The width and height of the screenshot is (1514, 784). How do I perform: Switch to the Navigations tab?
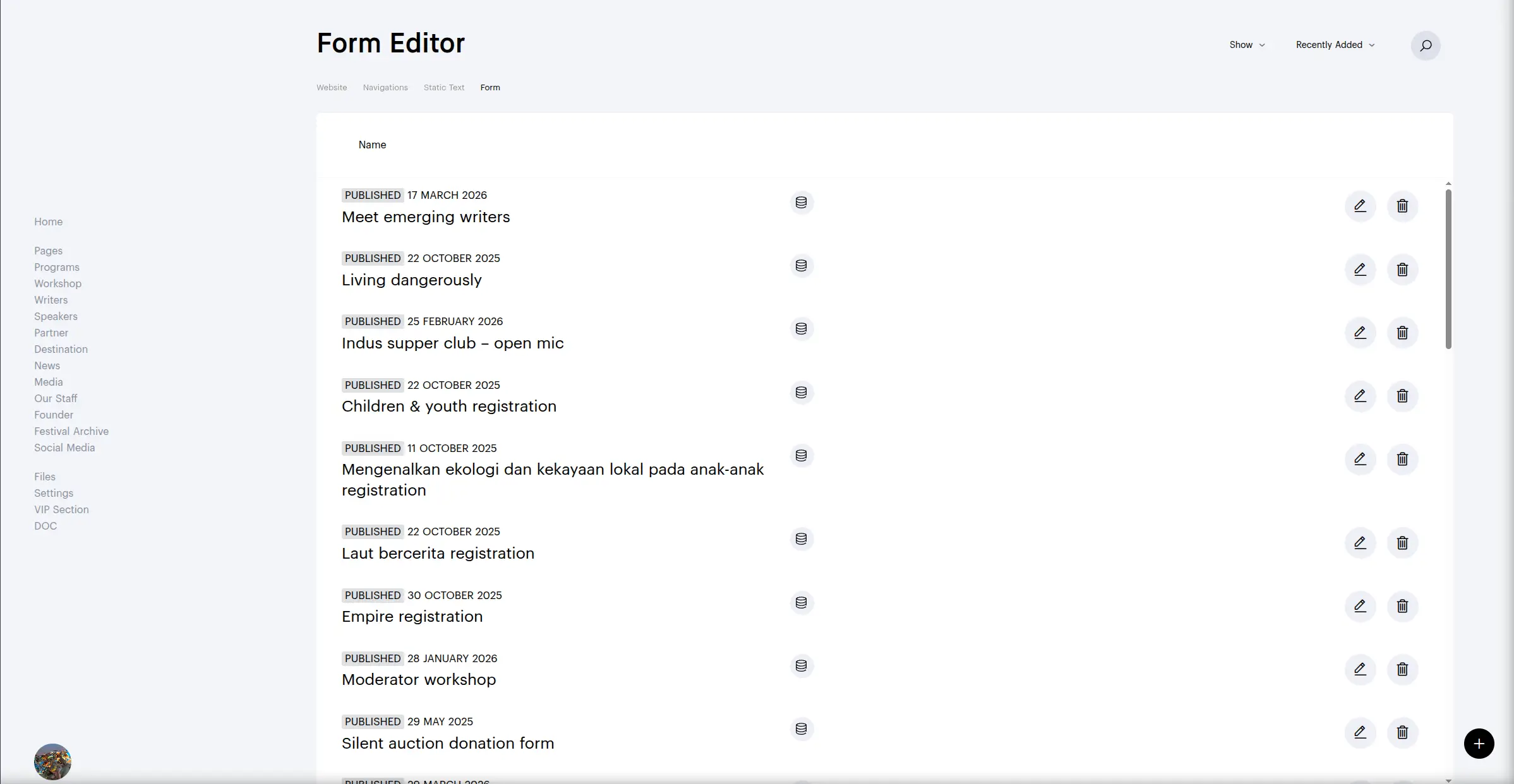385,88
